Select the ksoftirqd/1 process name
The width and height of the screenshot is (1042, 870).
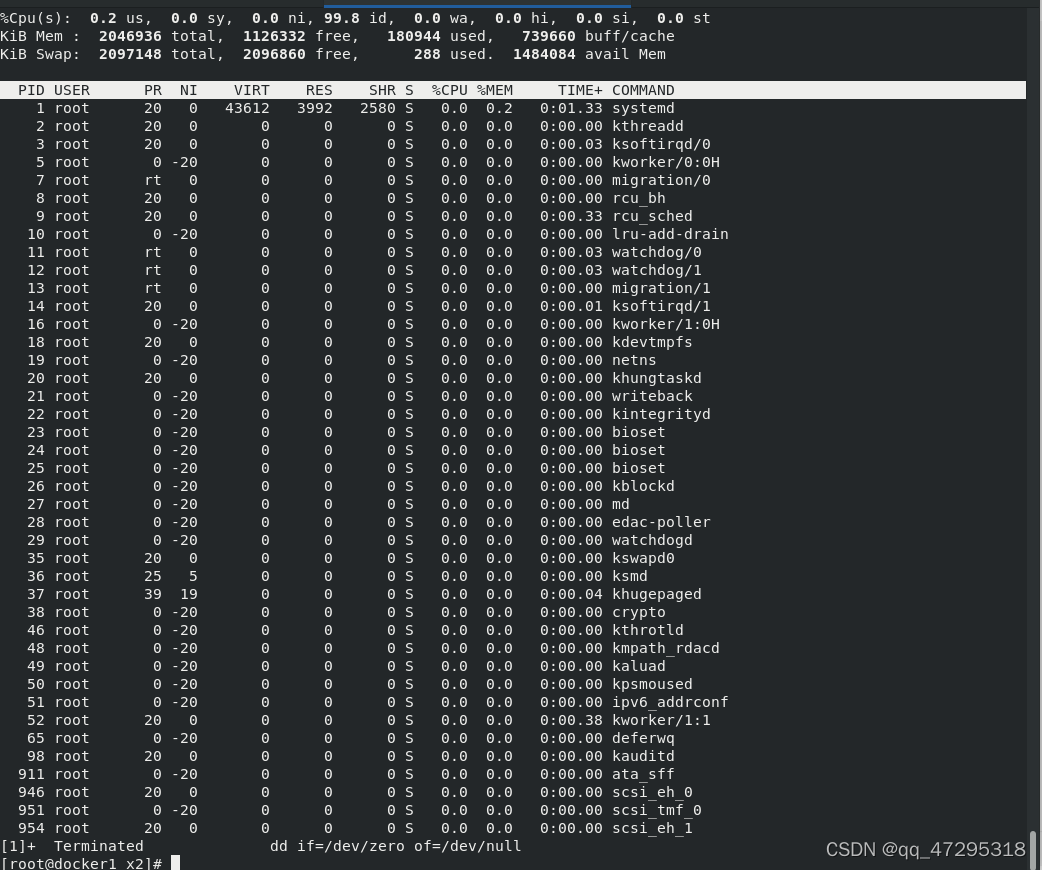click(x=661, y=306)
